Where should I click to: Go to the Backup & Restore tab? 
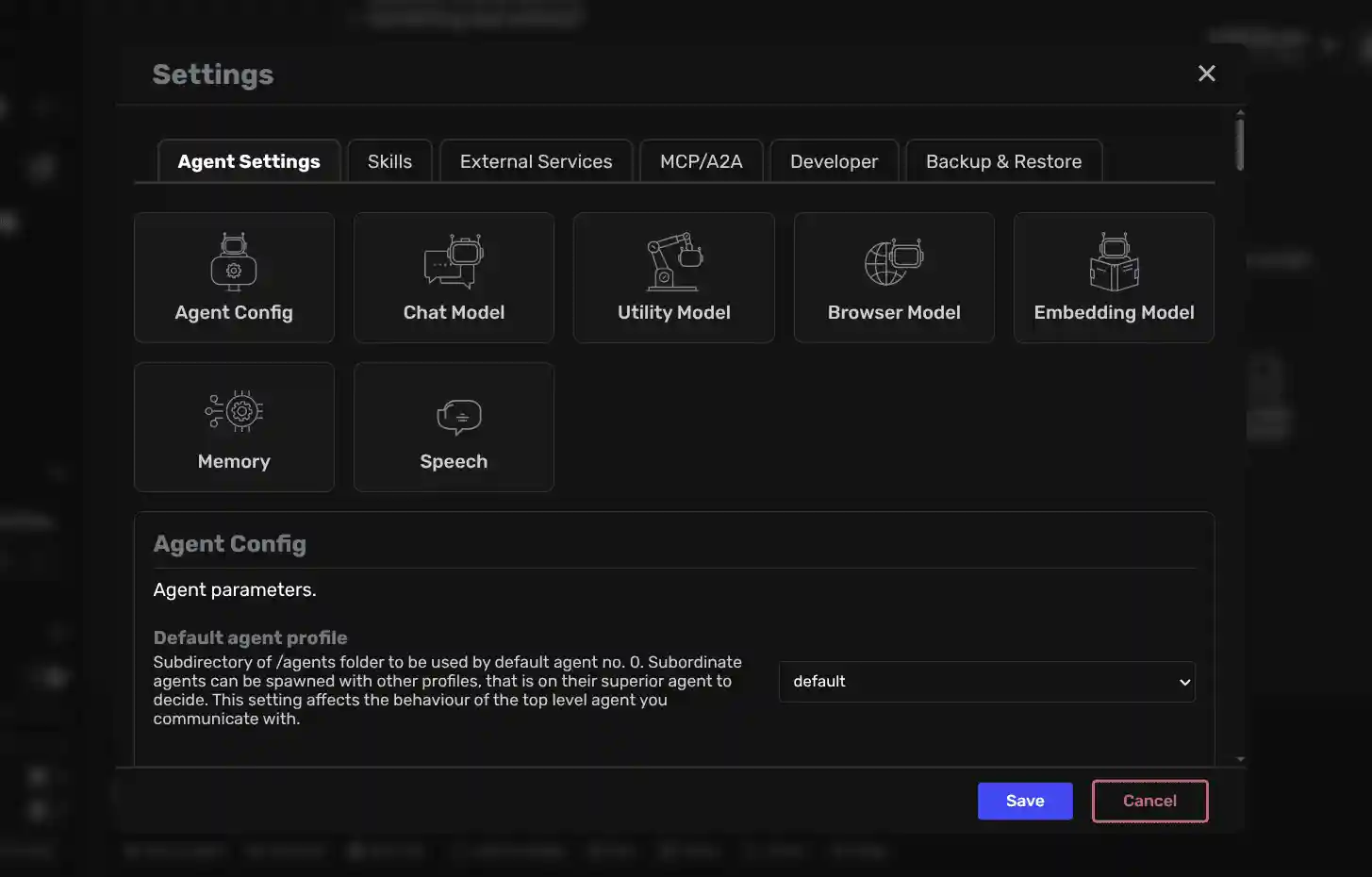point(1003,161)
